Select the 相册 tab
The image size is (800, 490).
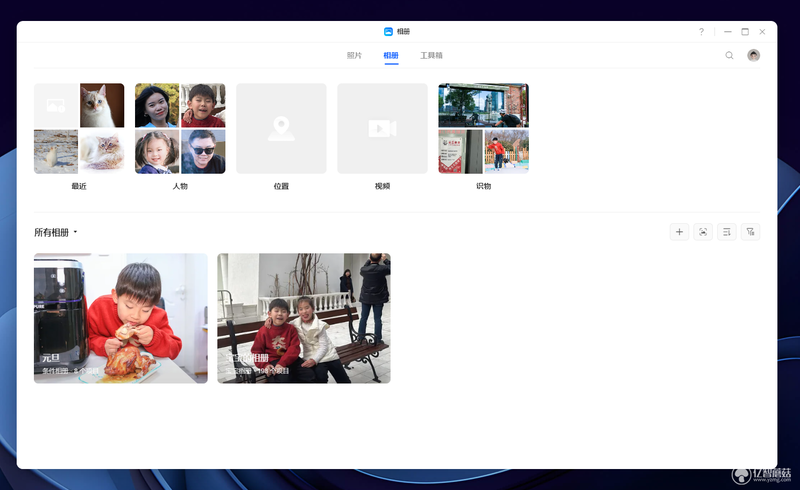(391, 55)
